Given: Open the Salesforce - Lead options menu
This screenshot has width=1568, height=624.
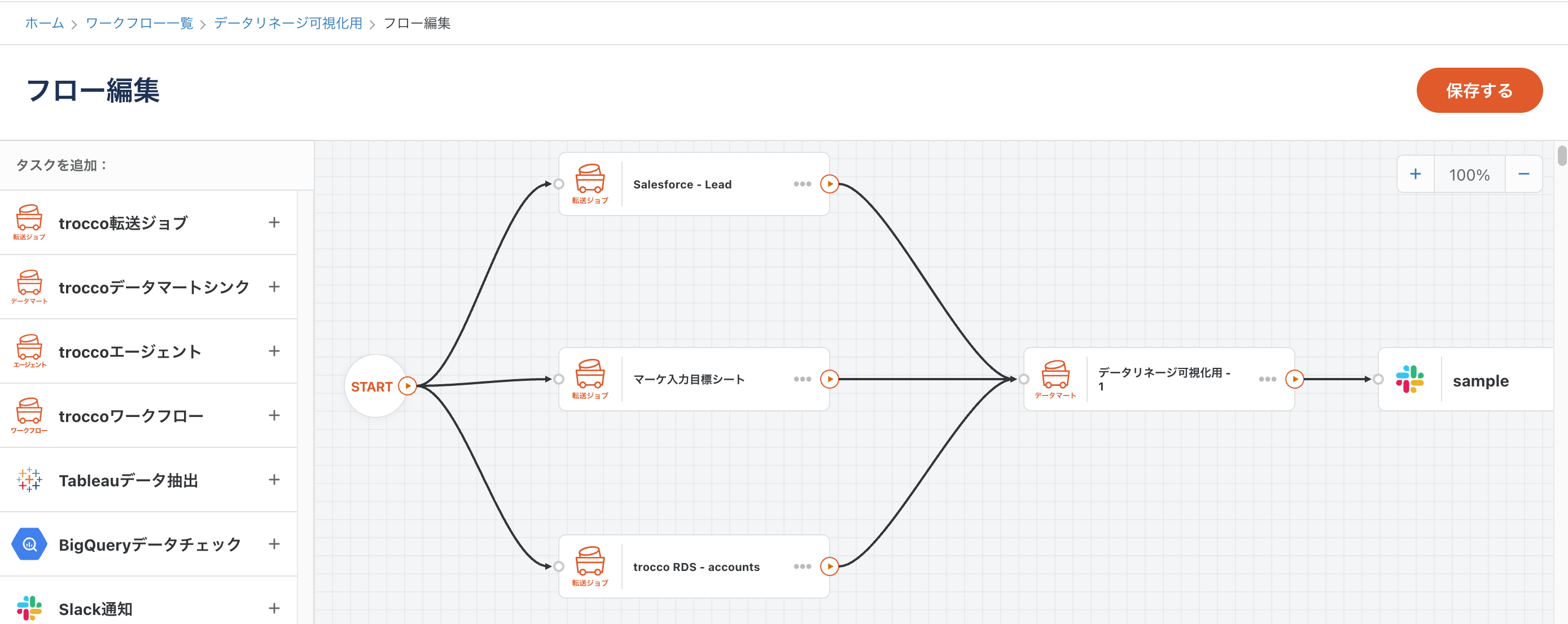Looking at the screenshot, I should tap(803, 184).
